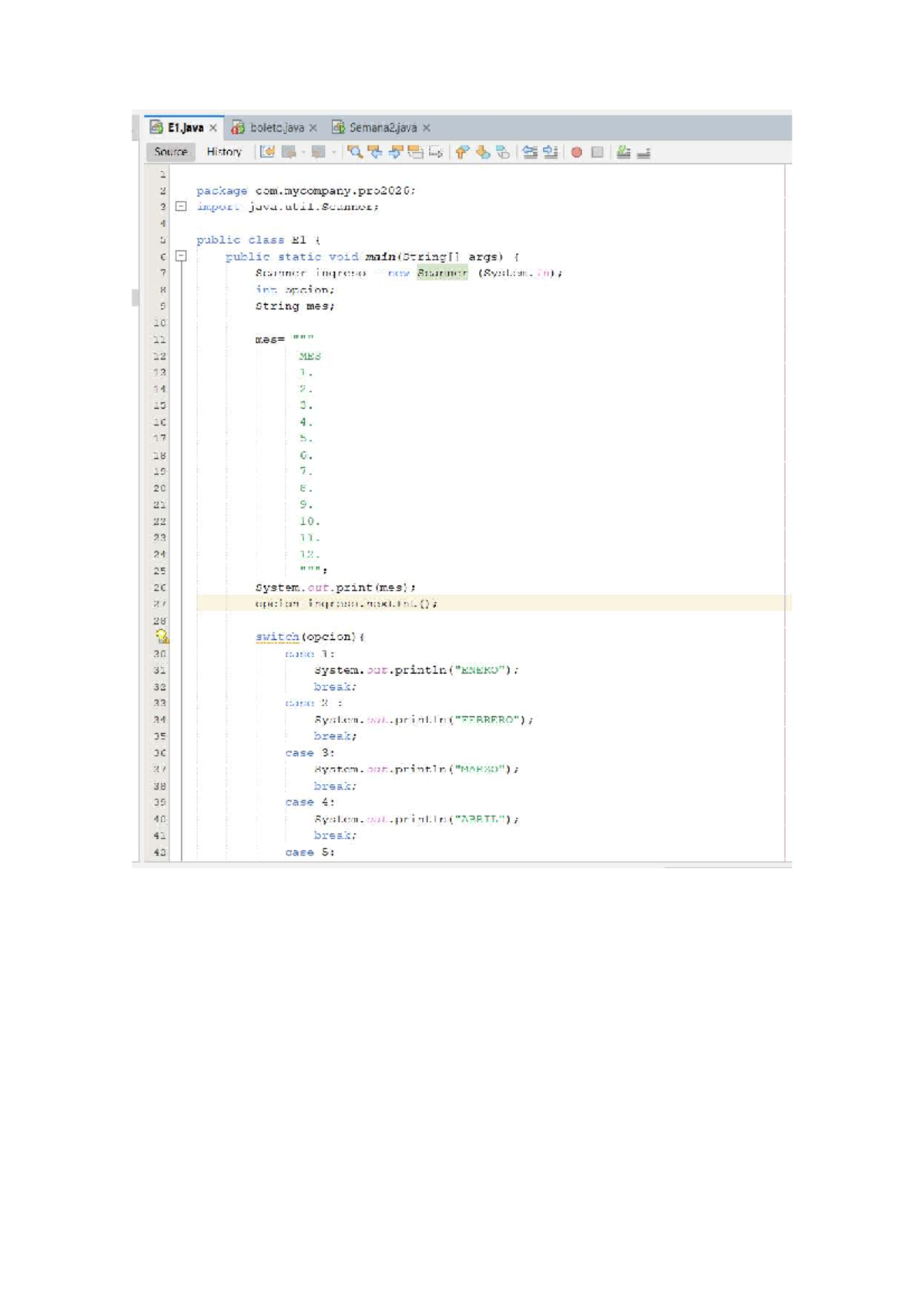This screenshot has height=1306, width=924.
Task: Click the package com.mycompany.pro2020 line
Action: [x=306, y=190]
